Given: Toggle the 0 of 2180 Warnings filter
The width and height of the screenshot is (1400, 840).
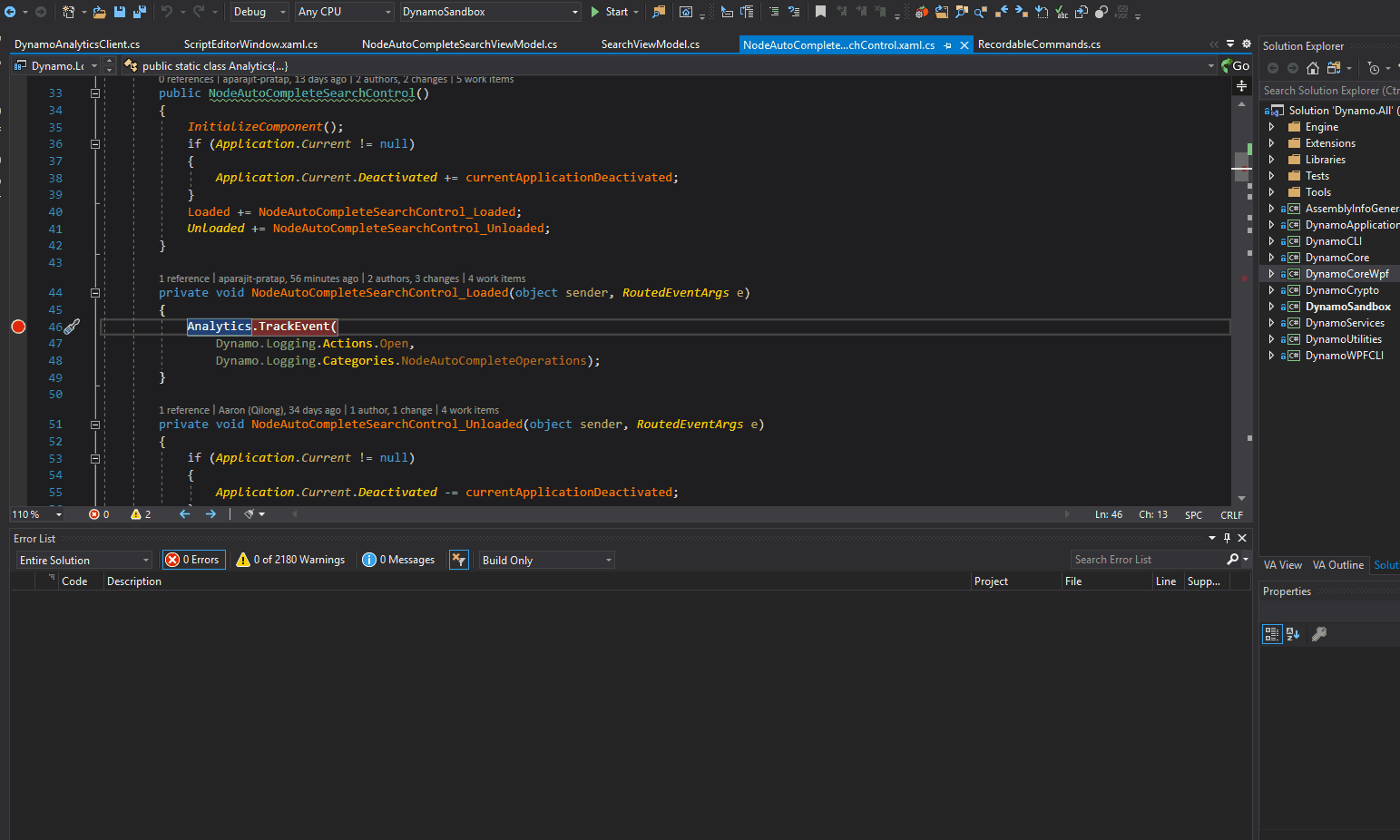Looking at the screenshot, I should [x=290, y=560].
